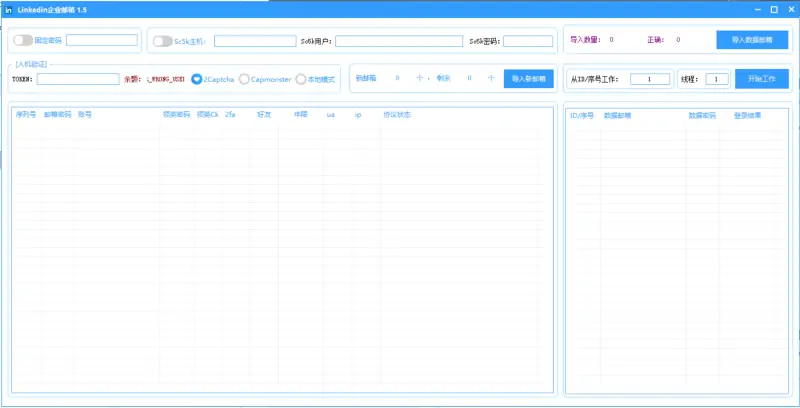
Task: Click the 开始工作 button
Action: click(x=761, y=78)
